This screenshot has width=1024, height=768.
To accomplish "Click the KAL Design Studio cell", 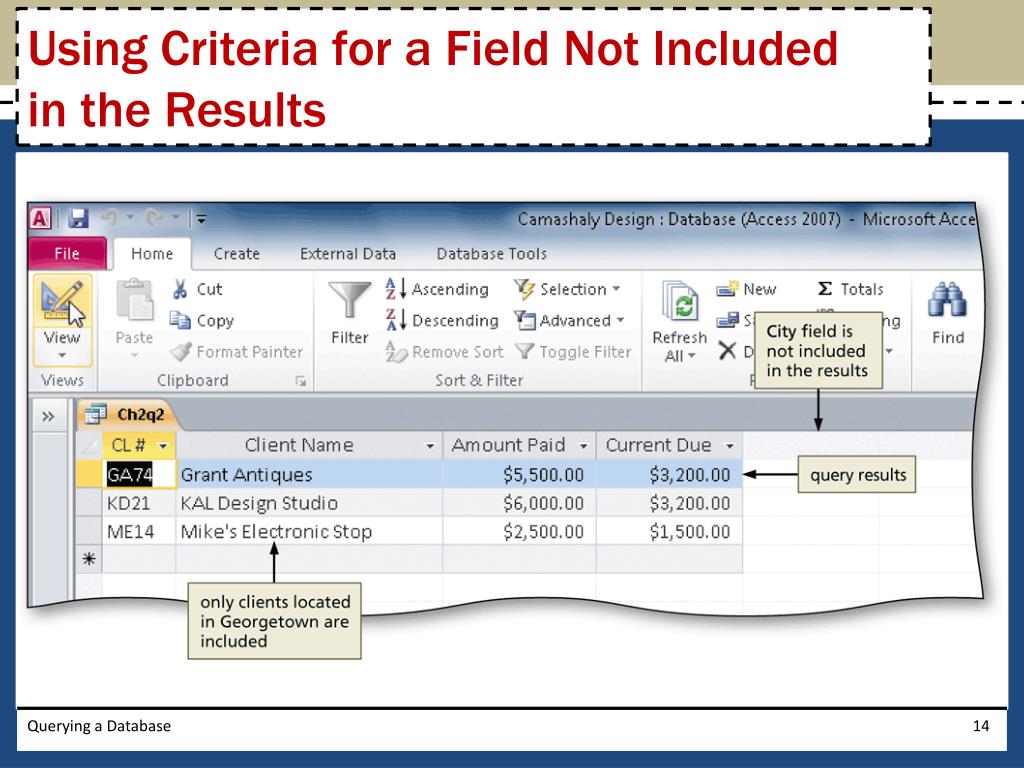I will [x=309, y=503].
